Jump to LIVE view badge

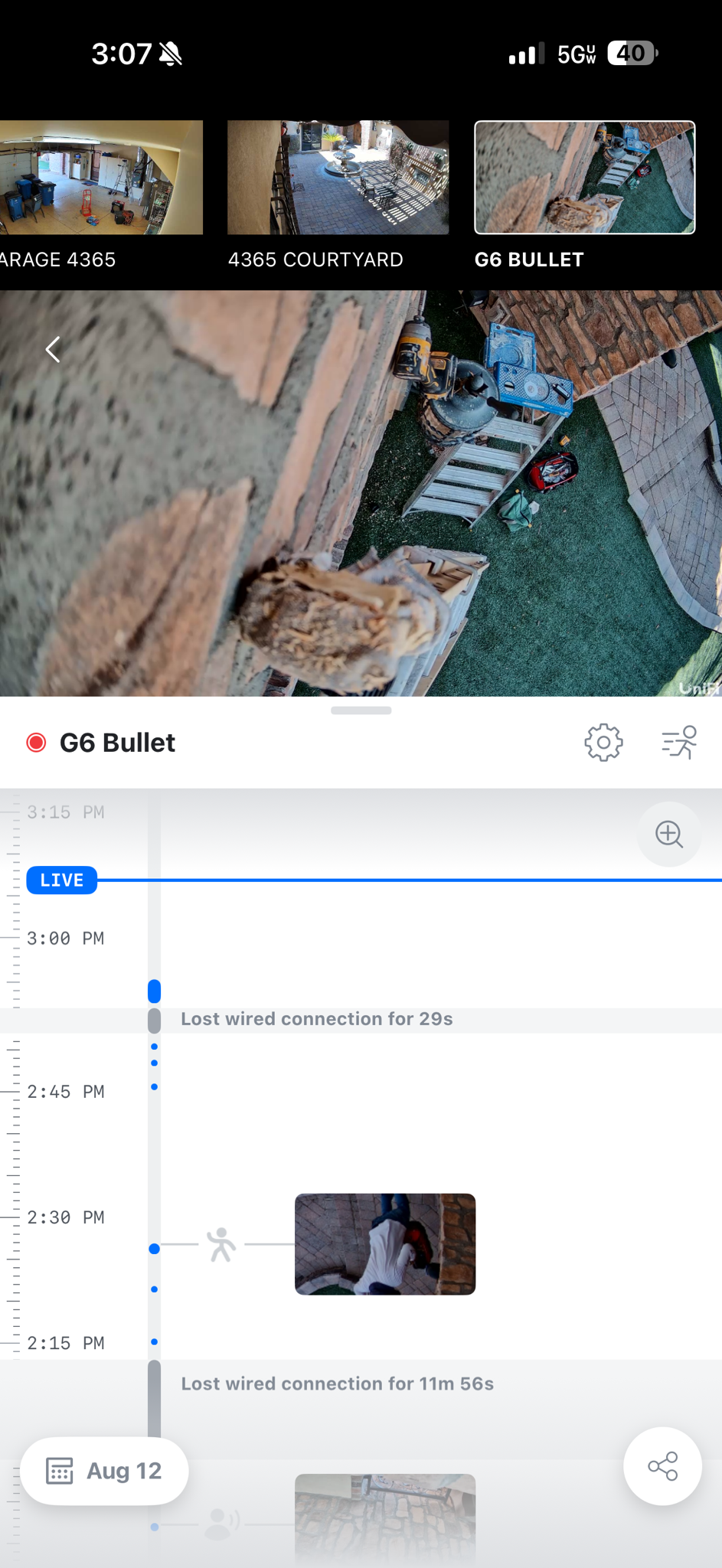tap(62, 880)
